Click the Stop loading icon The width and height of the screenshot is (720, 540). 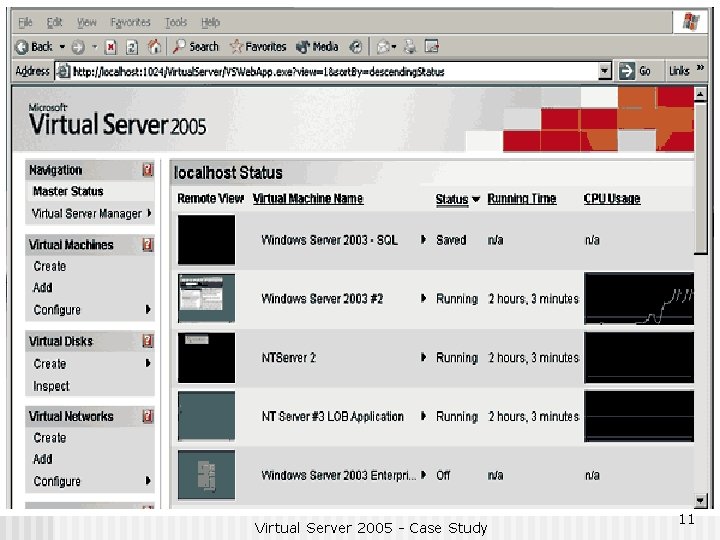pyautogui.click(x=111, y=47)
